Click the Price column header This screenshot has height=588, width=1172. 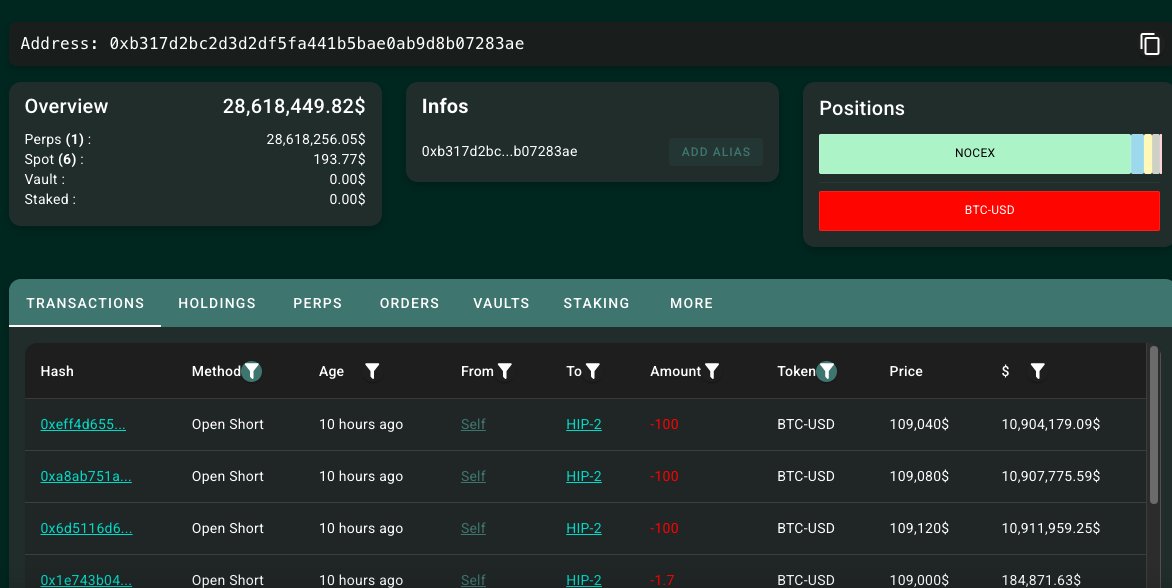click(x=906, y=371)
